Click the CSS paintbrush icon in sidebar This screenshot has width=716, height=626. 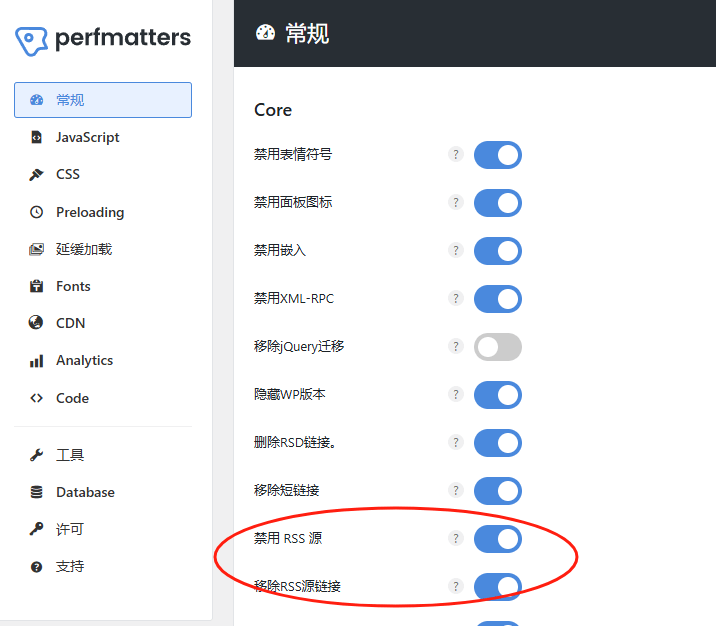(x=37, y=174)
